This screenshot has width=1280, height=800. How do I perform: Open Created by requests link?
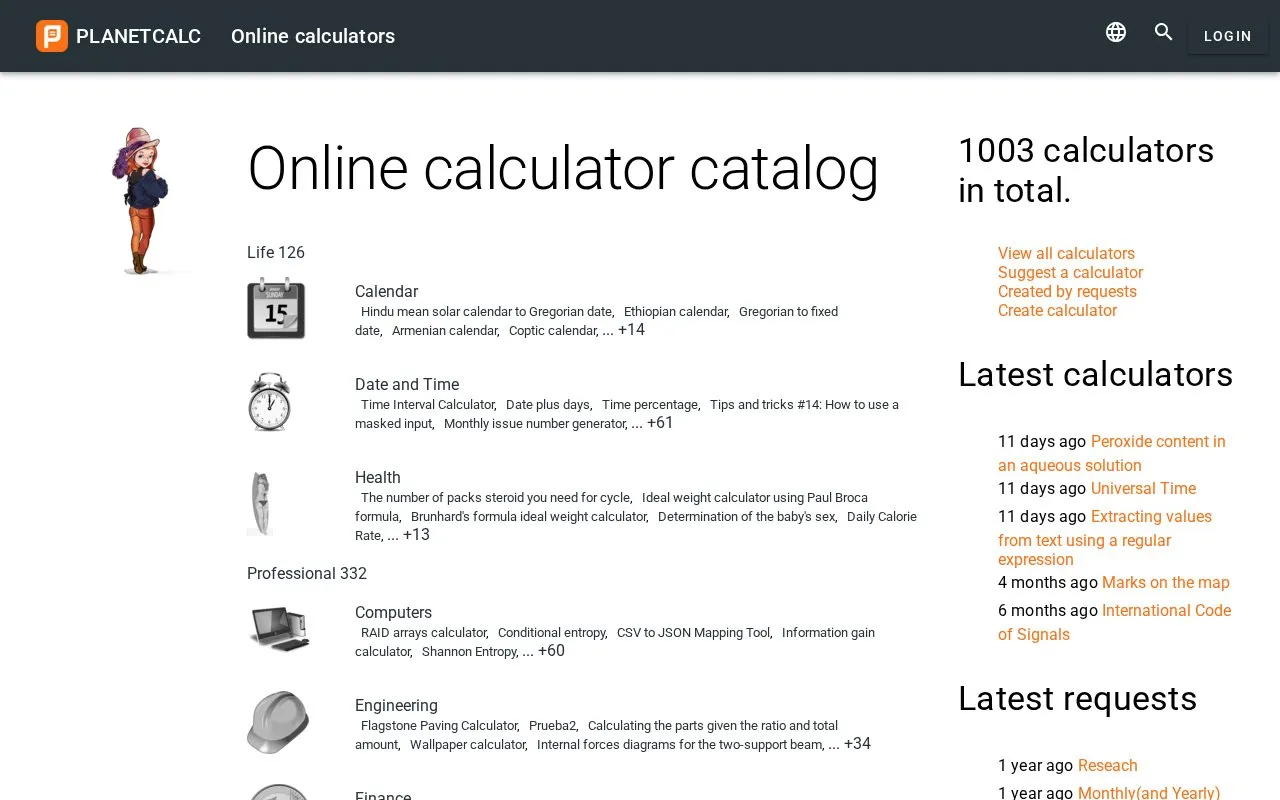1067,291
